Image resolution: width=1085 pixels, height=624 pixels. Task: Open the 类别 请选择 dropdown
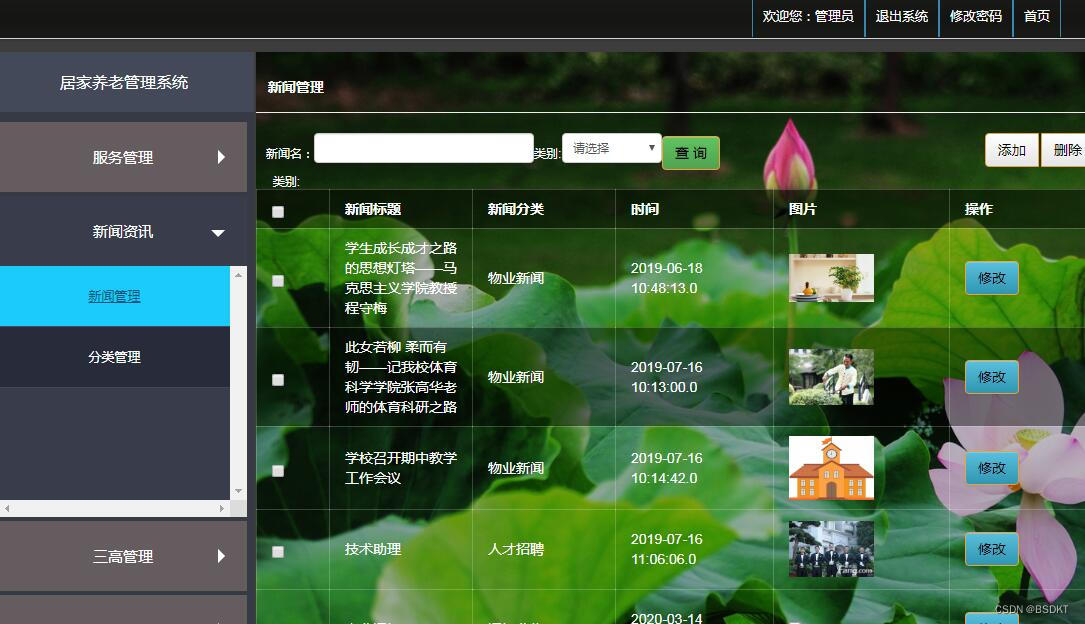(x=612, y=148)
